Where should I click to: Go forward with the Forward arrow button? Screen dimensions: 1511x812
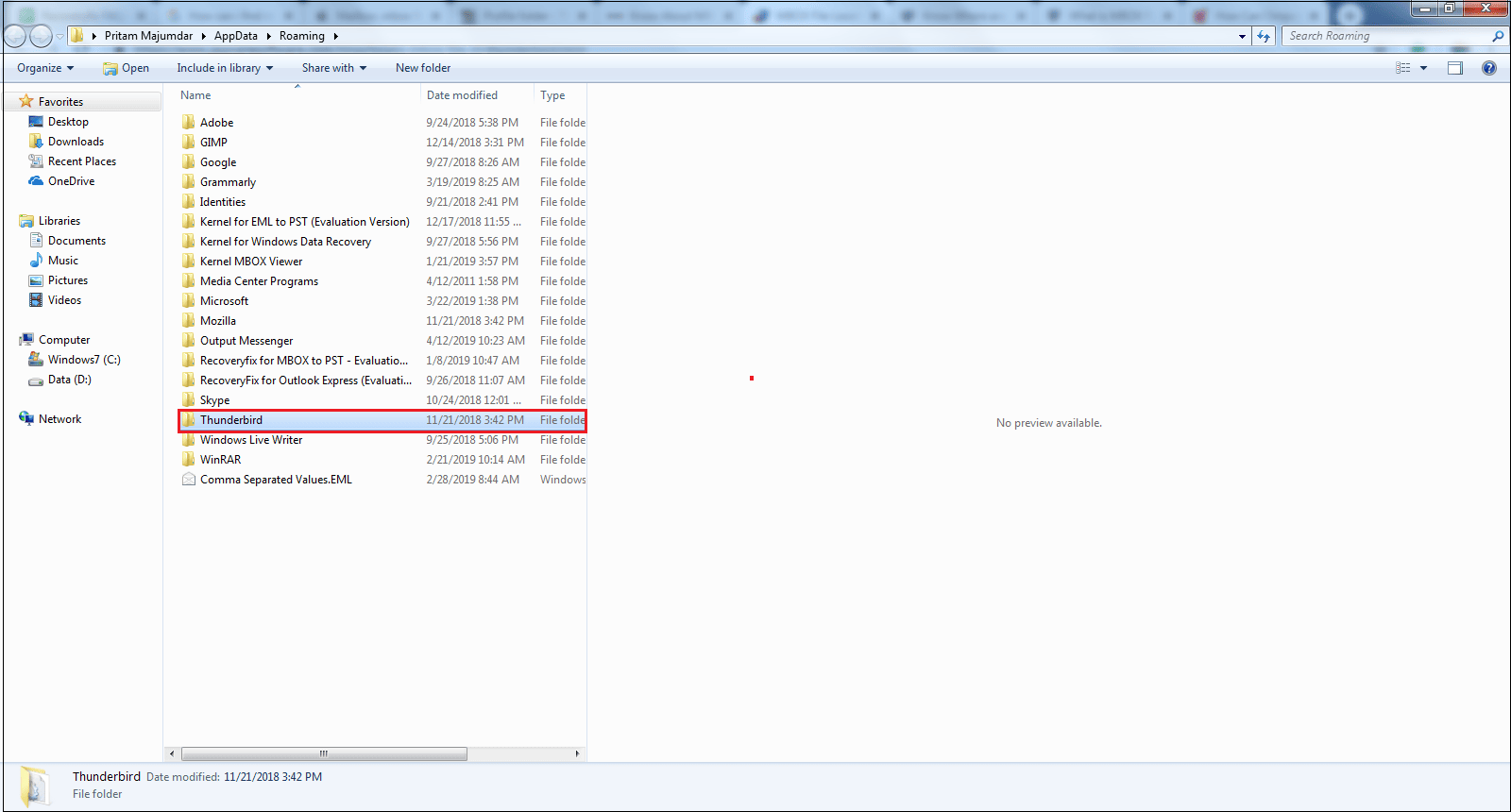pos(41,36)
